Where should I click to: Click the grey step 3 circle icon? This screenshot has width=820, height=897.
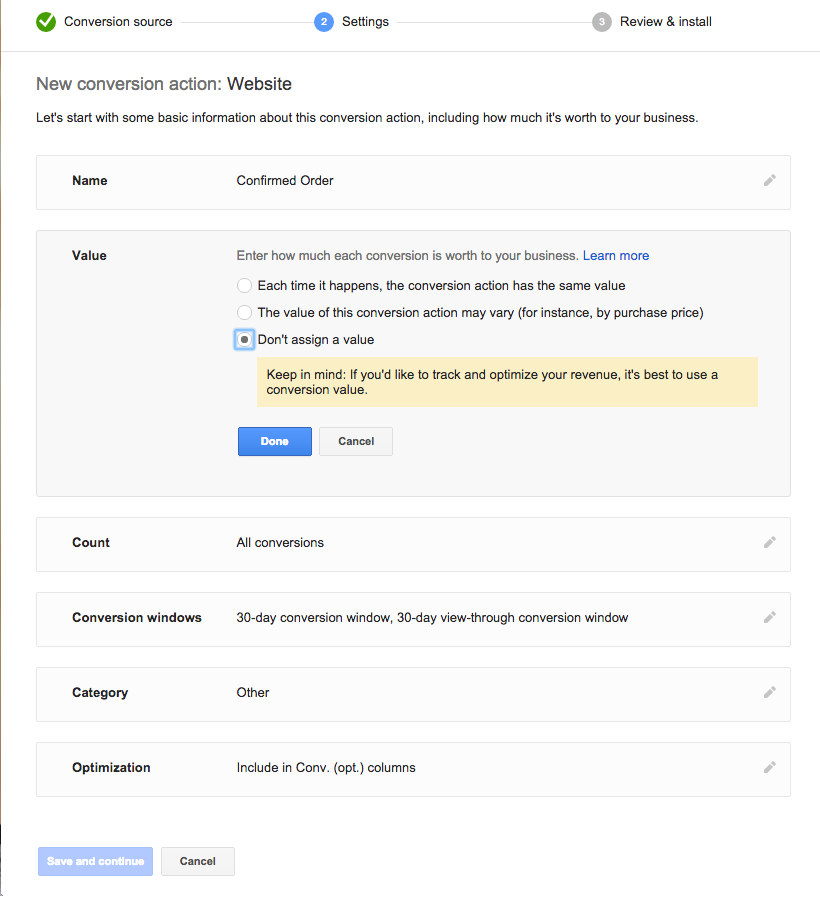[x=601, y=22]
